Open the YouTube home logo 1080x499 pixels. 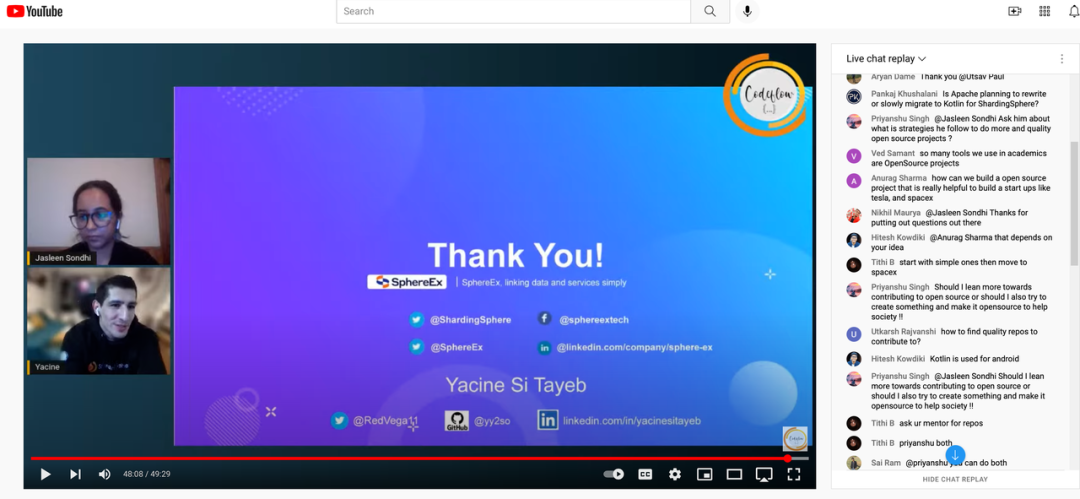[x=34, y=11]
